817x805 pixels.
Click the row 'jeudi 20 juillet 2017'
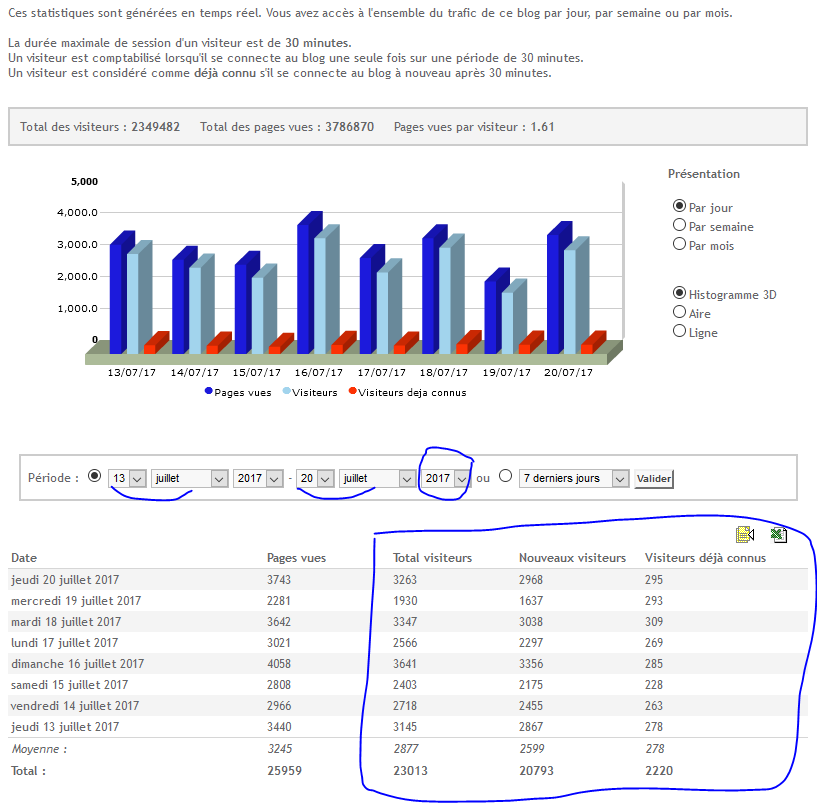(408, 579)
